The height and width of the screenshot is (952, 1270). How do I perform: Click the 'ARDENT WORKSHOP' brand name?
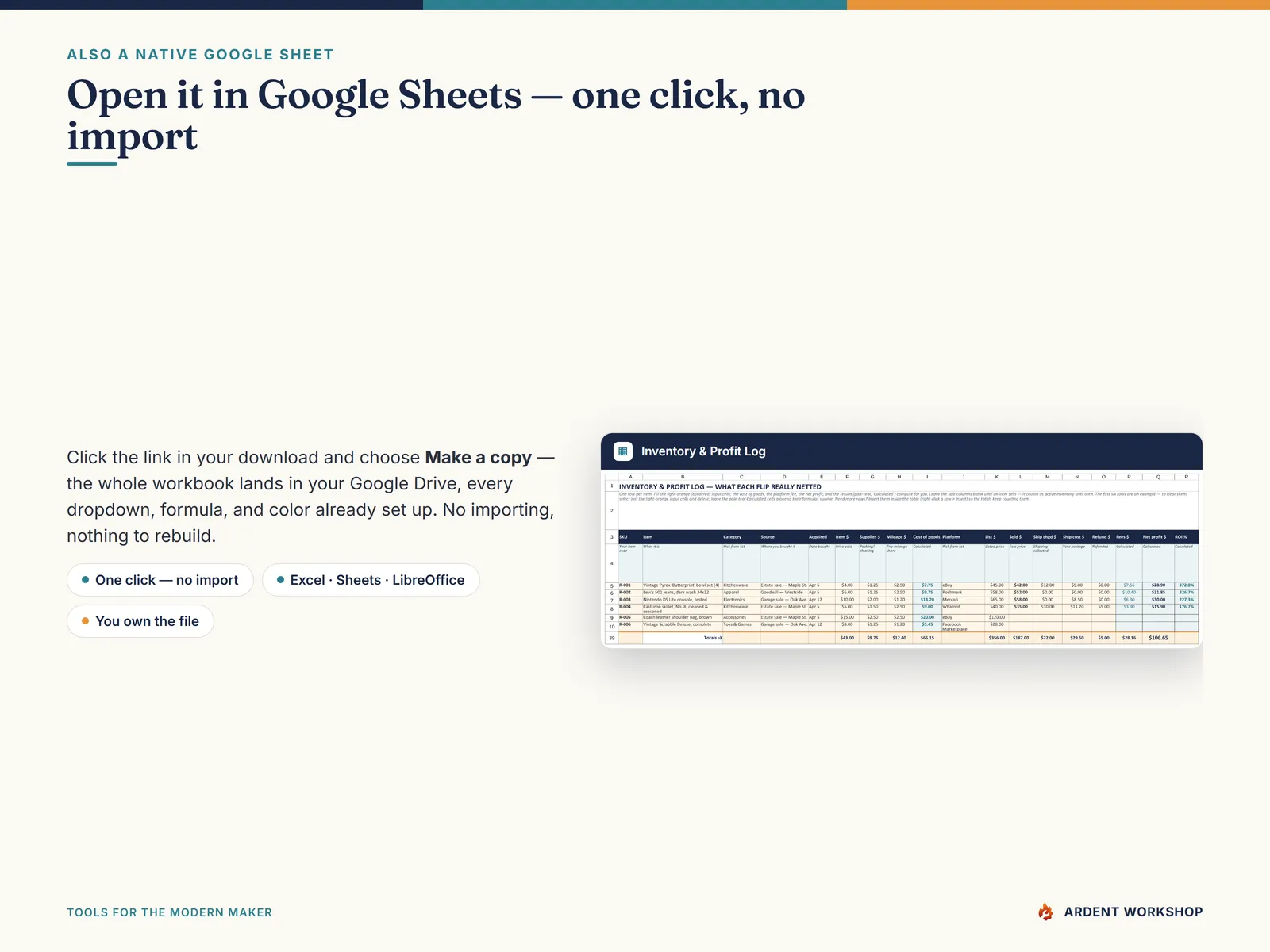(1133, 912)
